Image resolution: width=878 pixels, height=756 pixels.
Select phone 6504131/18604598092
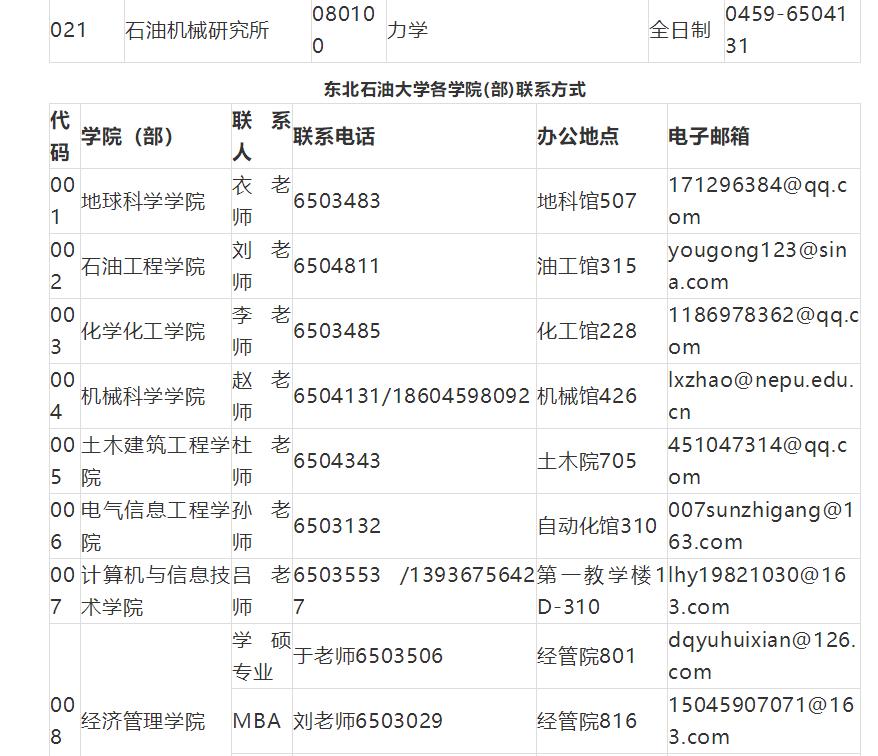(411, 396)
